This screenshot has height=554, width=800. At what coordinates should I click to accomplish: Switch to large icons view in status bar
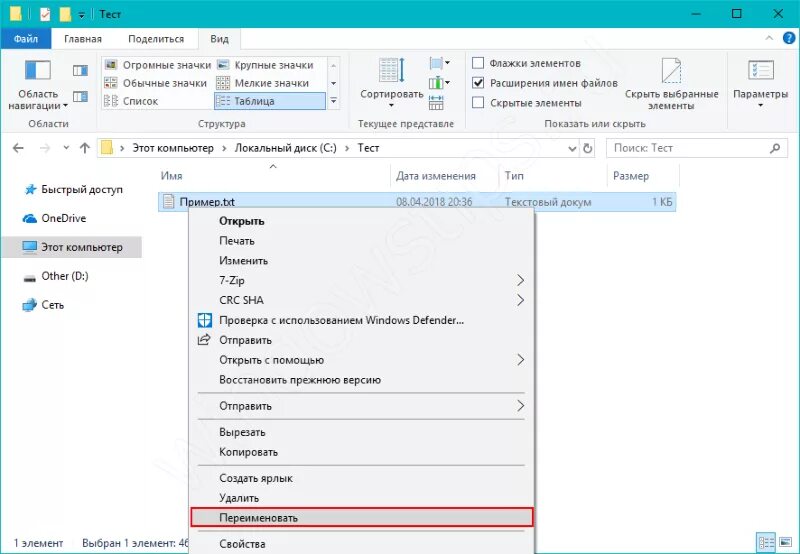(x=785, y=542)
